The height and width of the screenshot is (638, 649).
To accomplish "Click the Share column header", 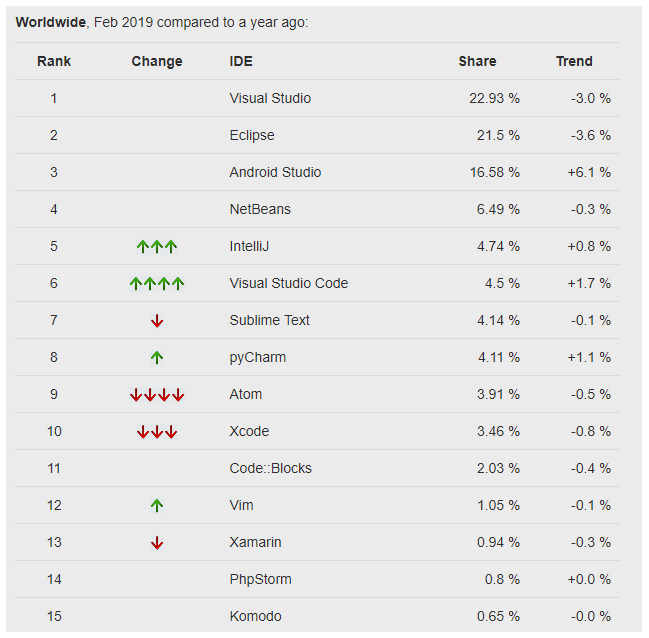I will (x=477, y=61).
